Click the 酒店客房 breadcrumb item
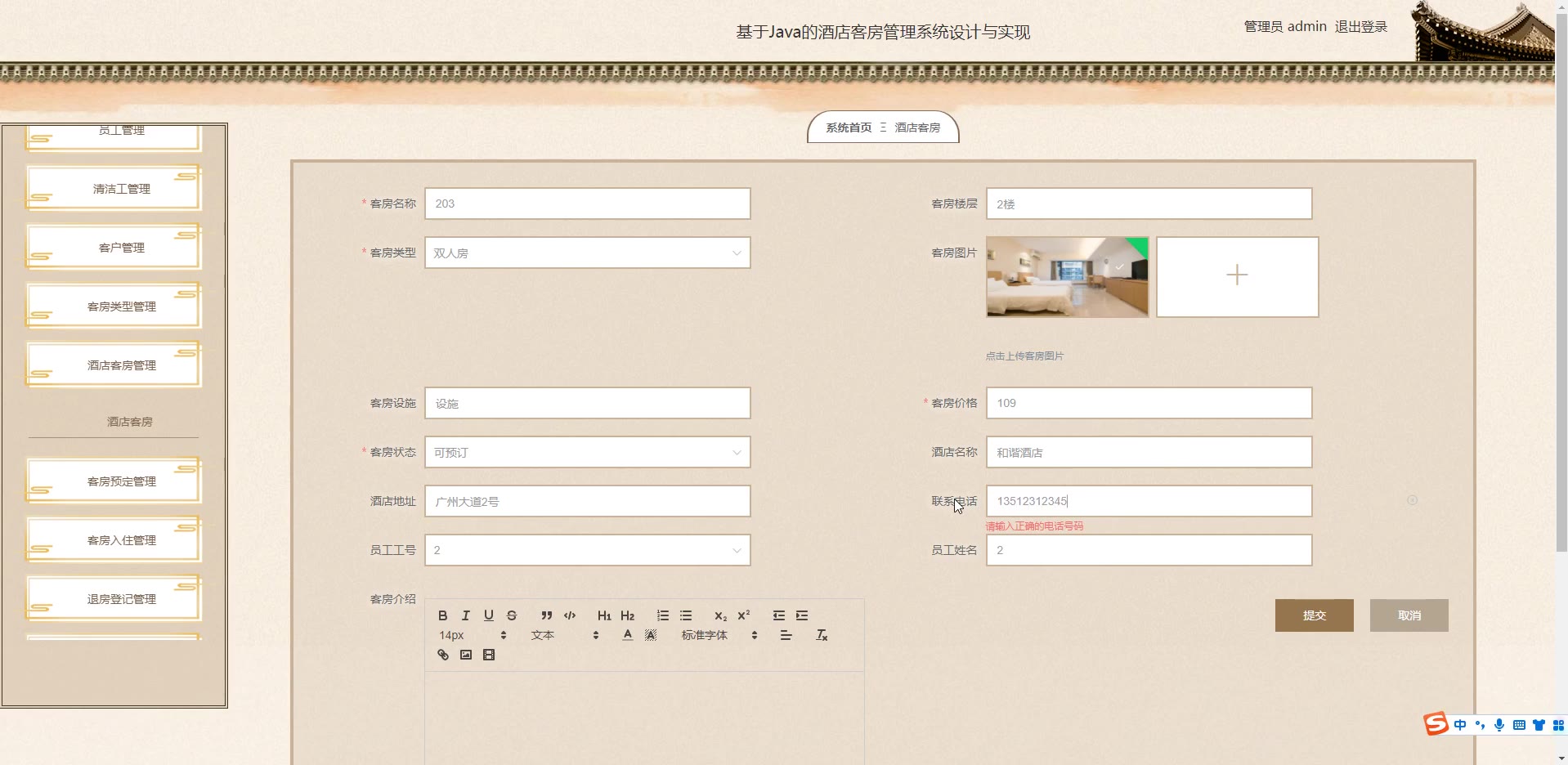Image resolution: width=1568 pixels, height=765 pixels. [x=917, y=127]
